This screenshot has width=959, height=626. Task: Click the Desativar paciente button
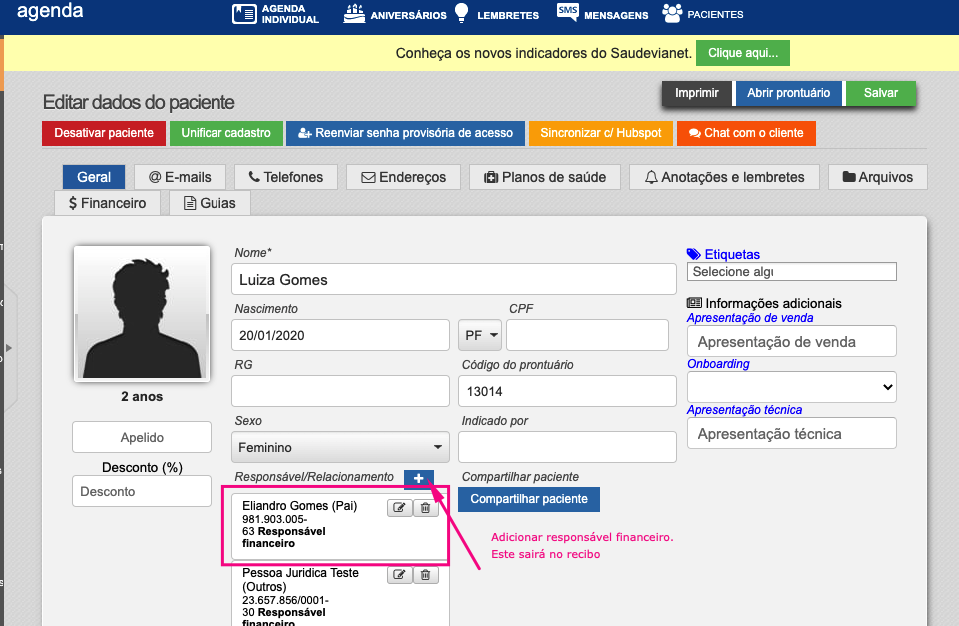pos(104,133)
